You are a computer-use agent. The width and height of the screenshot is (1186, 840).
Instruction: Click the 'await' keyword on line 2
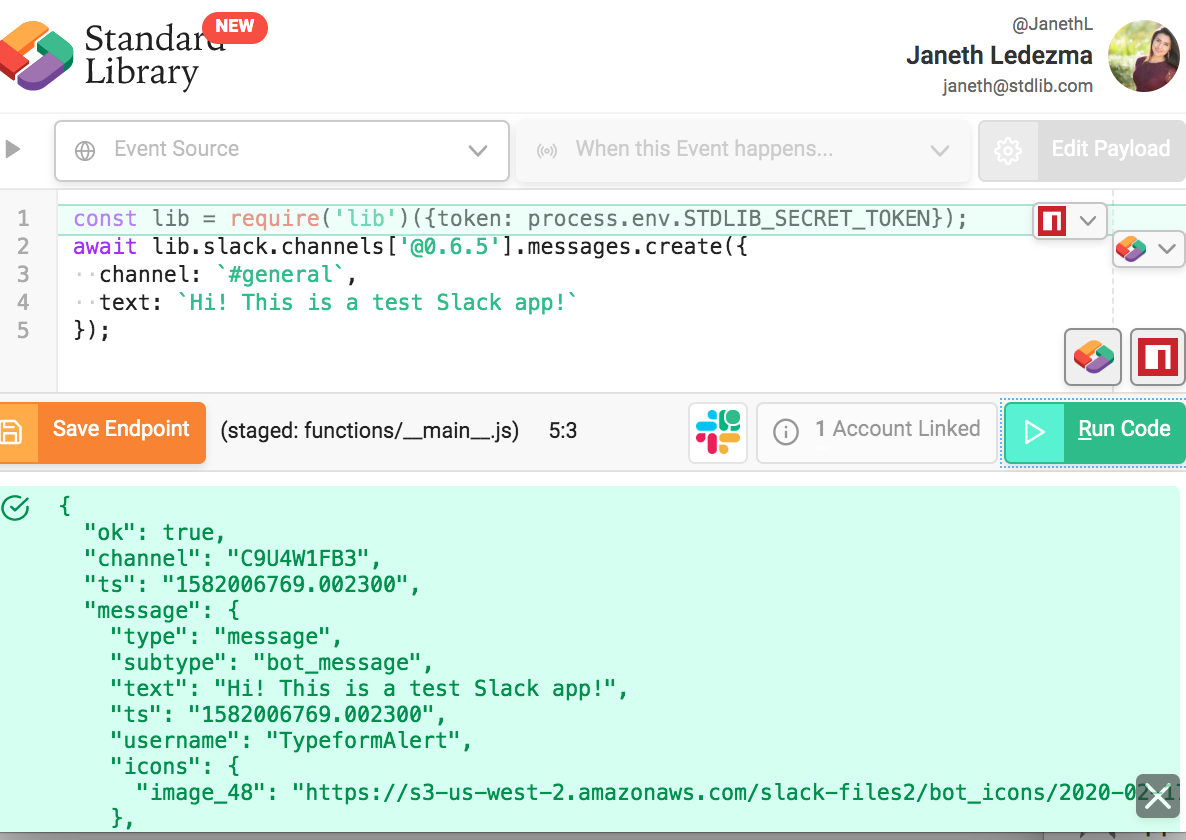105,246
